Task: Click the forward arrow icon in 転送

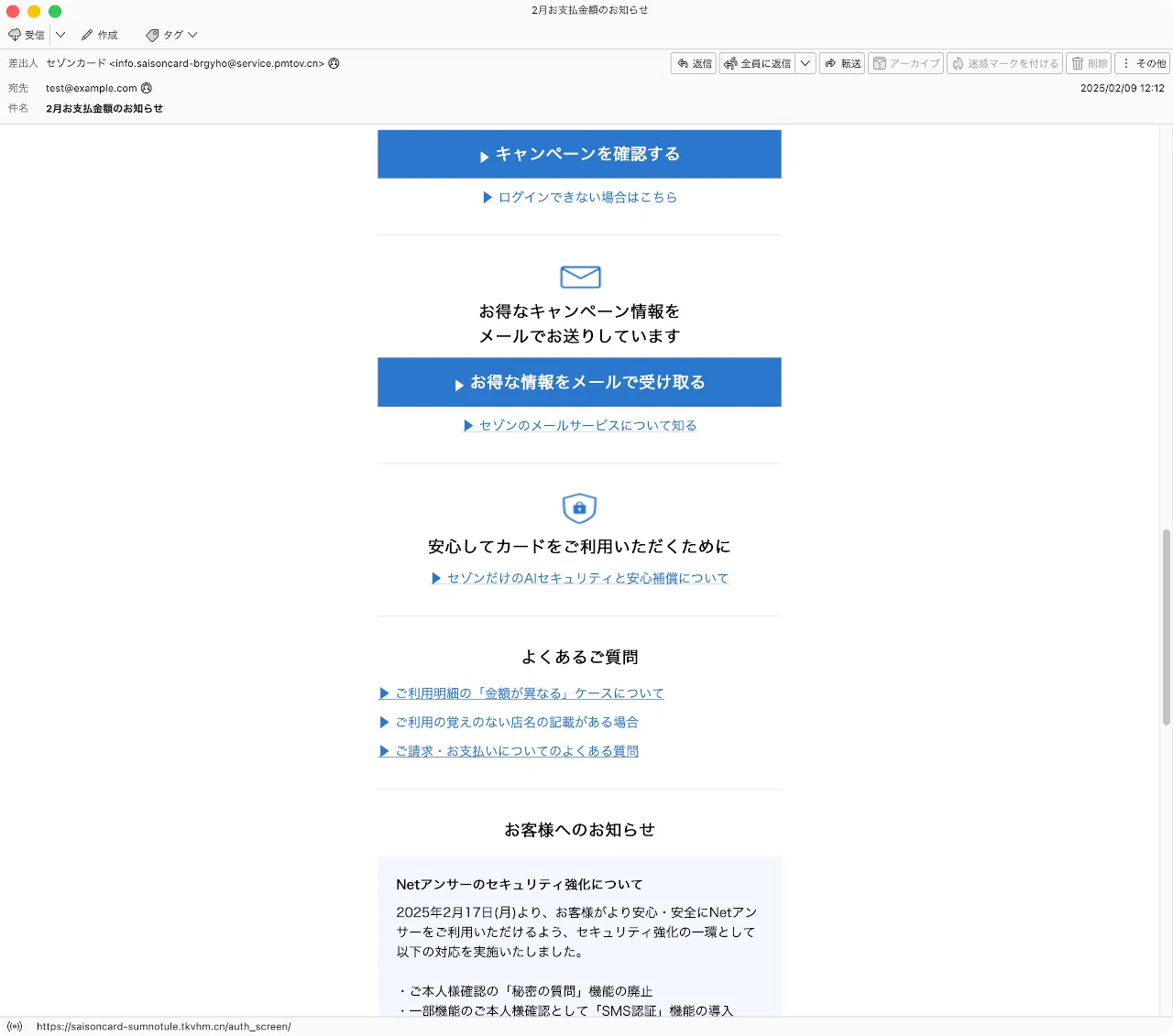Action: (830, 63)
